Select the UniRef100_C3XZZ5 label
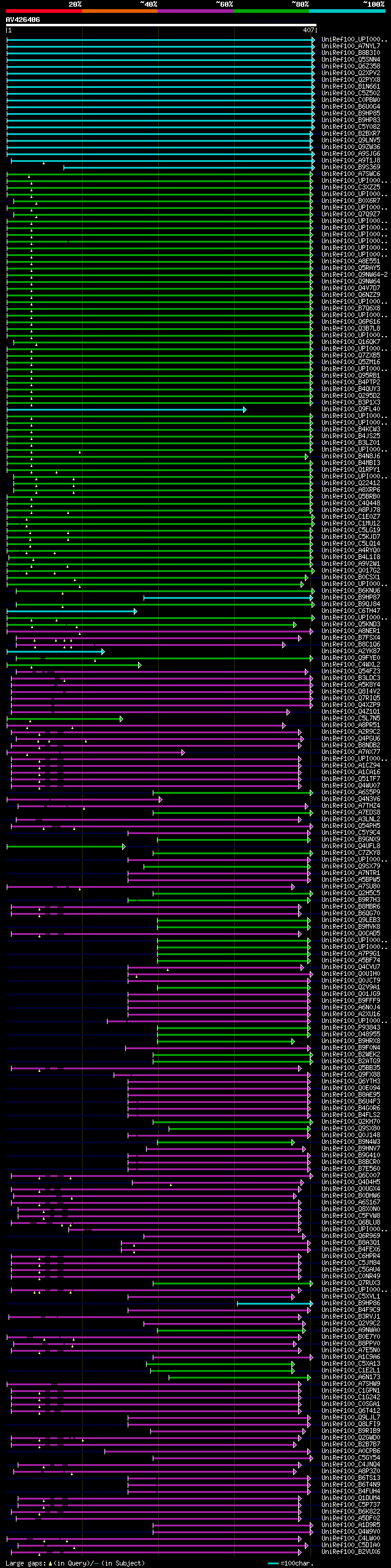 point(351,187)
